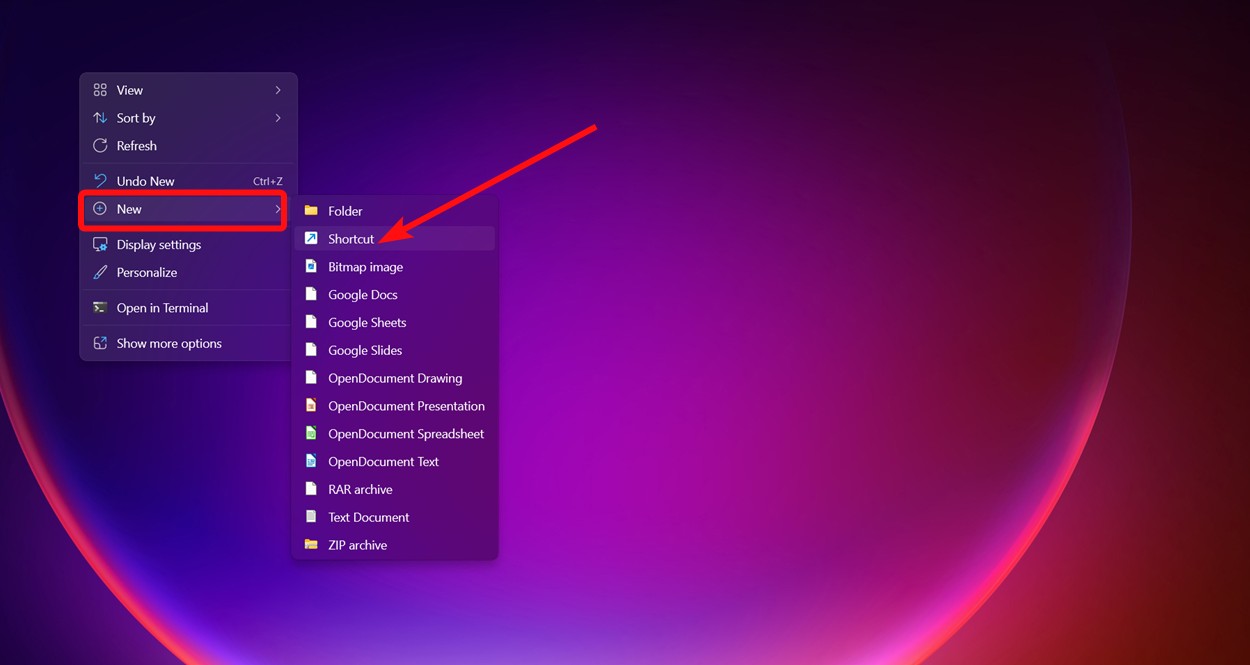Select the Bitmap image paint icon
Screen dimensions: 1250x665
pyautogui.click(x=312, y=266)
